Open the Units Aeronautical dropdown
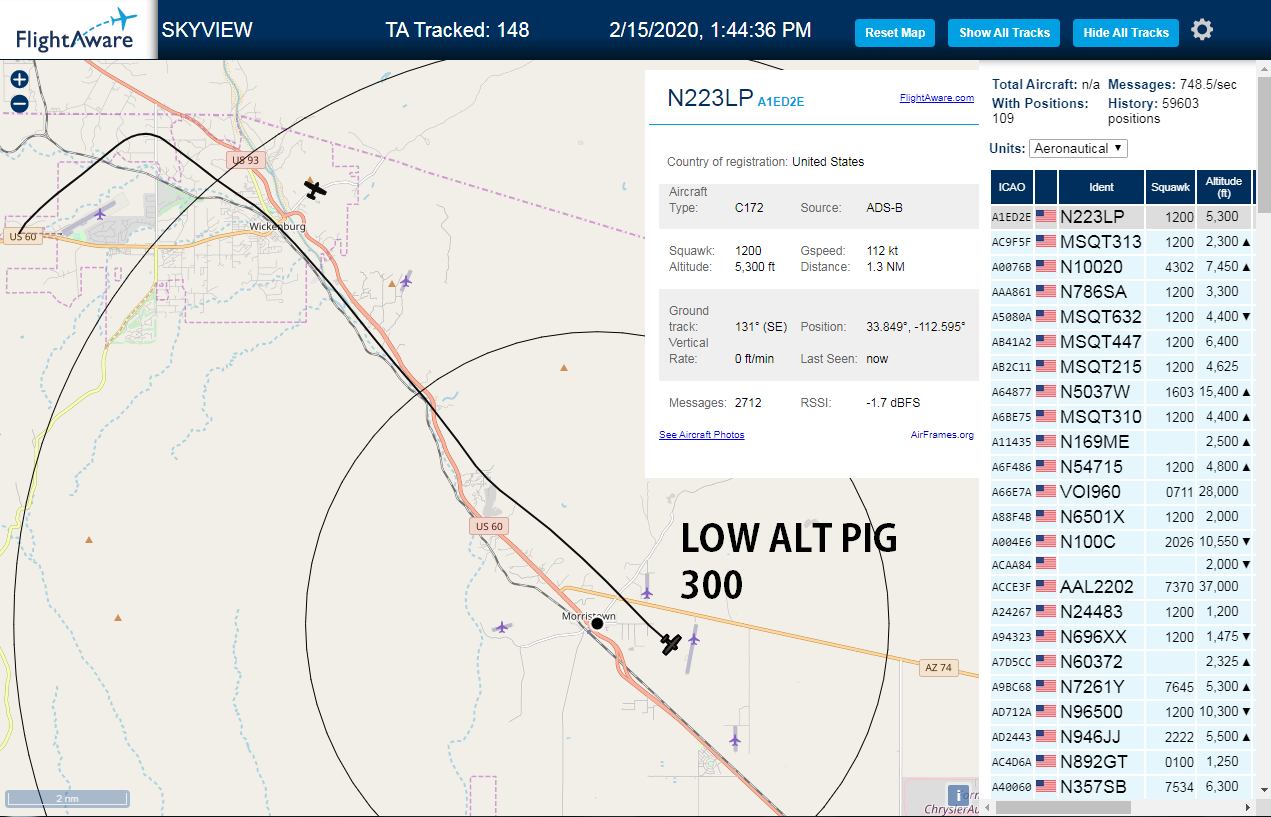This screenshot has height=817, width=1271. coord(1078,148)
